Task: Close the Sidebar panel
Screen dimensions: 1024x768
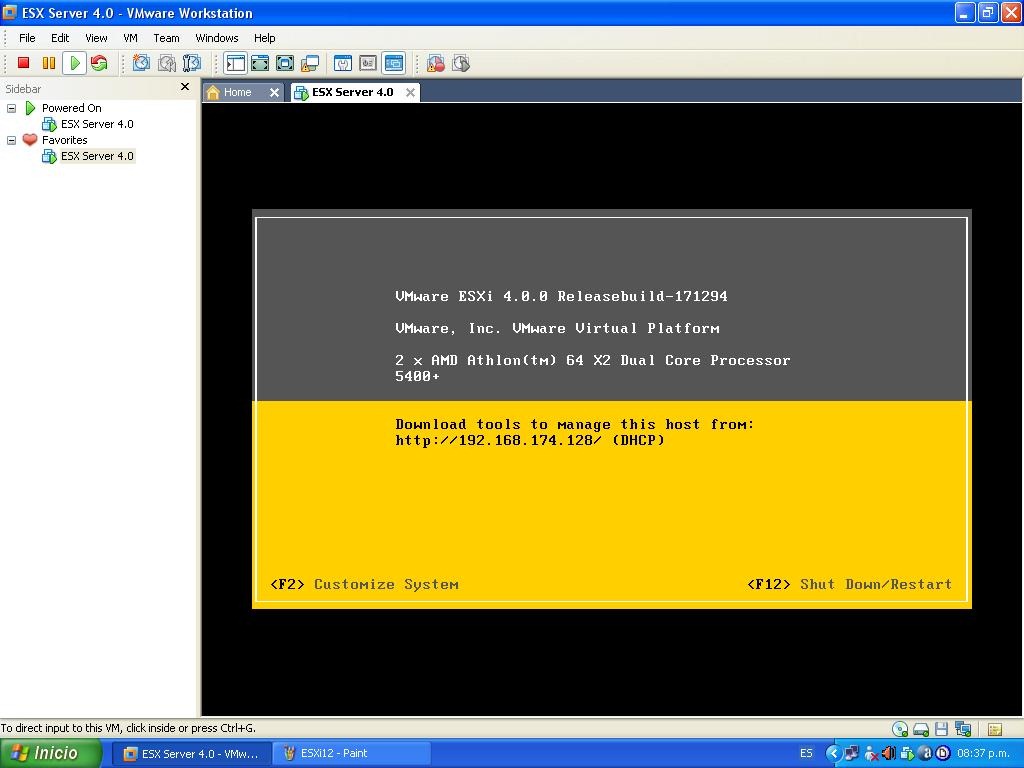Action: click(185, 86)
